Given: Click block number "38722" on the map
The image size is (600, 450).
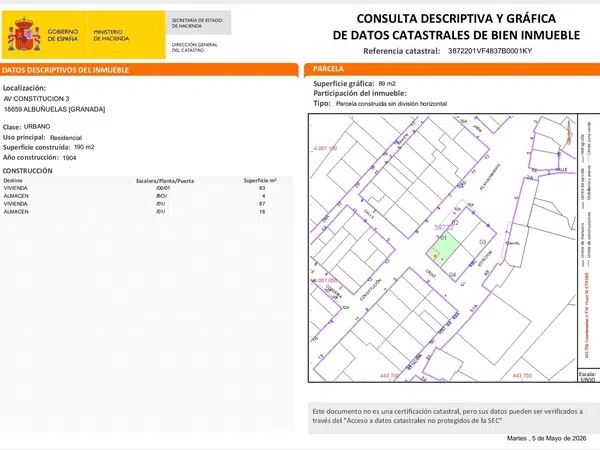Looking at the screenshot, I should 443,228.
